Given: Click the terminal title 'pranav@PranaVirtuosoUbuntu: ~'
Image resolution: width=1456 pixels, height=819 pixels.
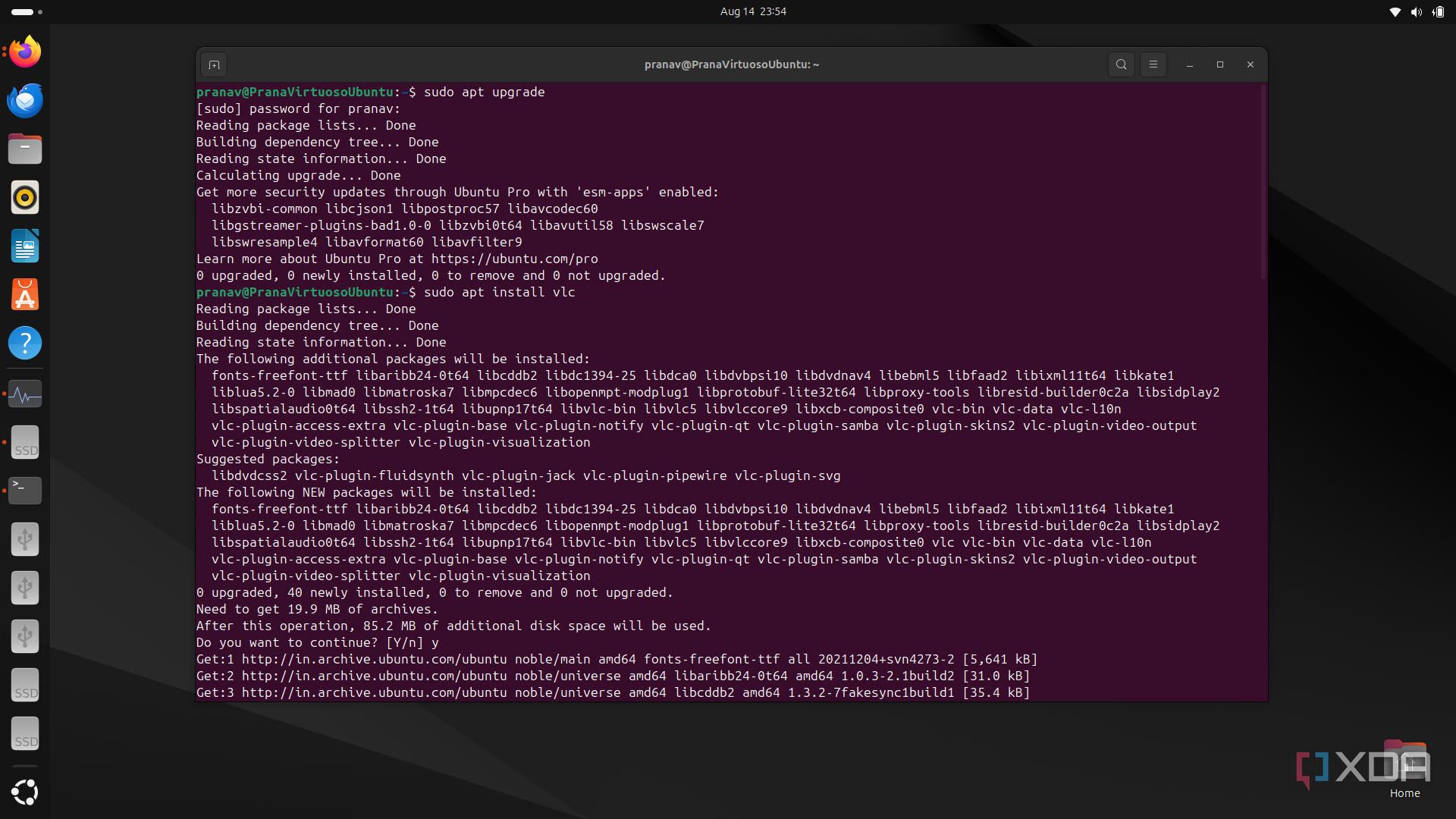Looking at the screenshot, I should pyautogui.click(x=732, y=64).
